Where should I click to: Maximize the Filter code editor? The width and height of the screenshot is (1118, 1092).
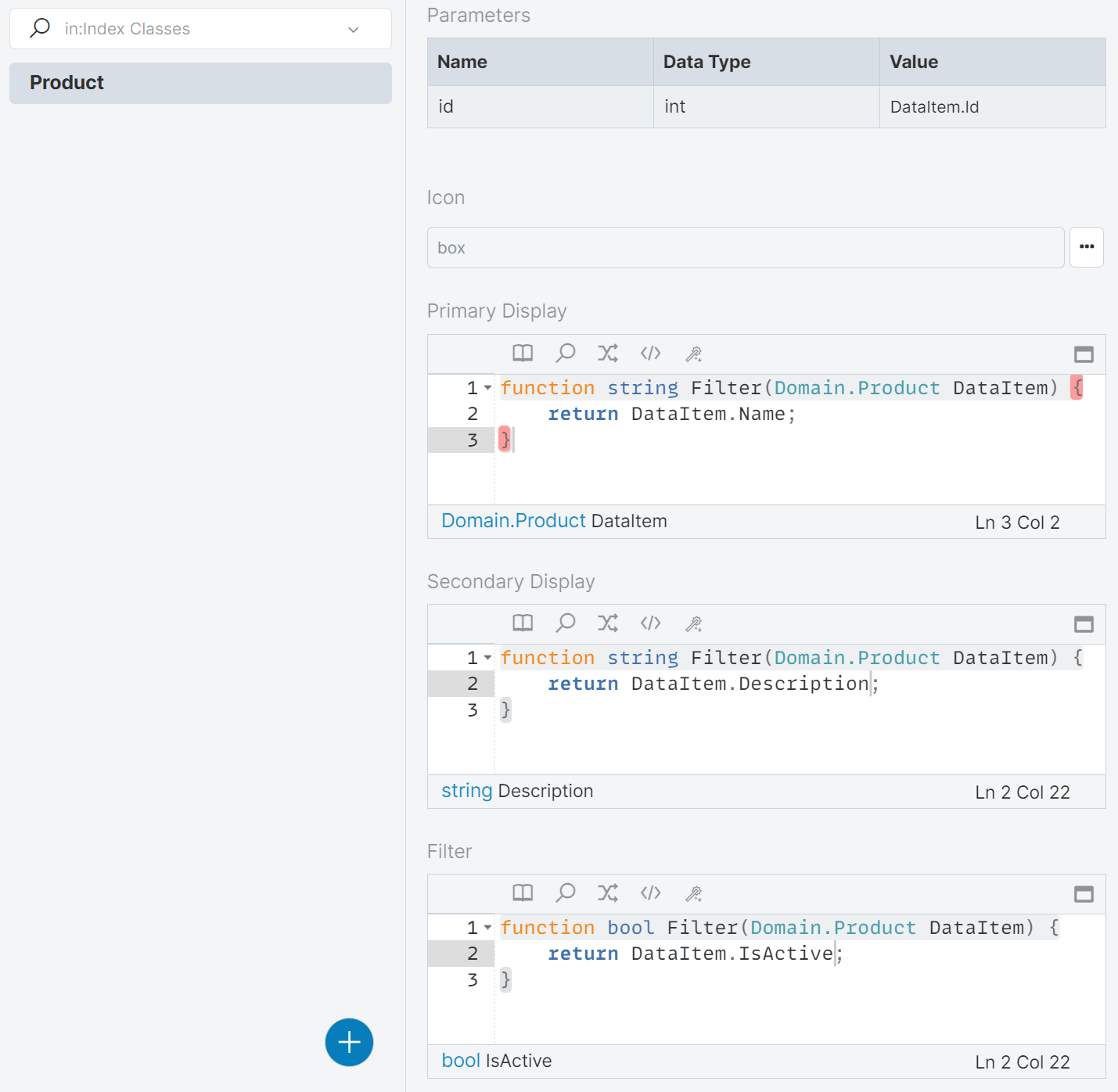tap(1084, 894)
